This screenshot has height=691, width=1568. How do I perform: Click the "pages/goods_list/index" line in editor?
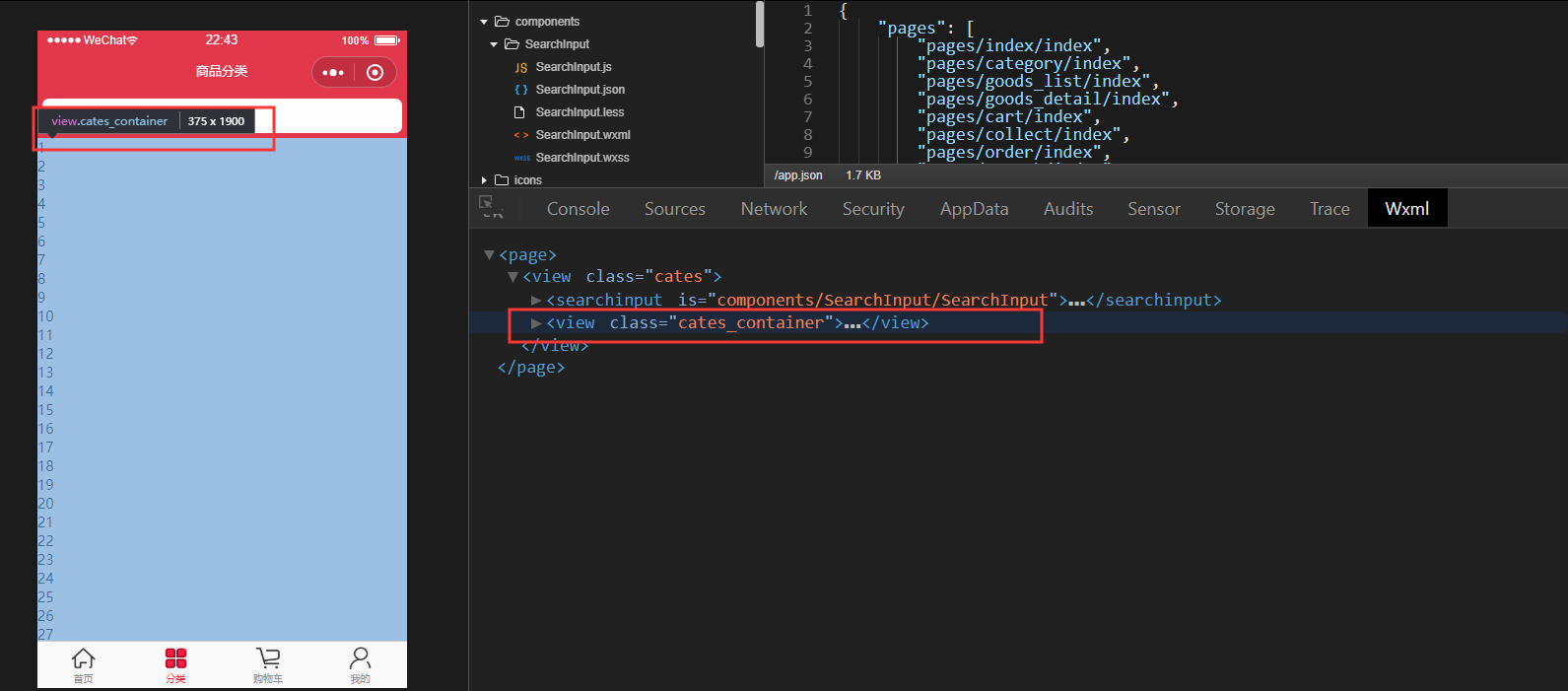point(1038,82)
